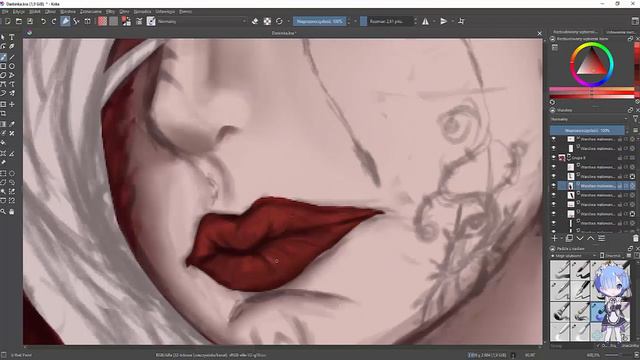Image resolution: width=640 pixels, height=360 pixels.
Task: Lock the highlighted selected paint layer
Action: (620, 186)
